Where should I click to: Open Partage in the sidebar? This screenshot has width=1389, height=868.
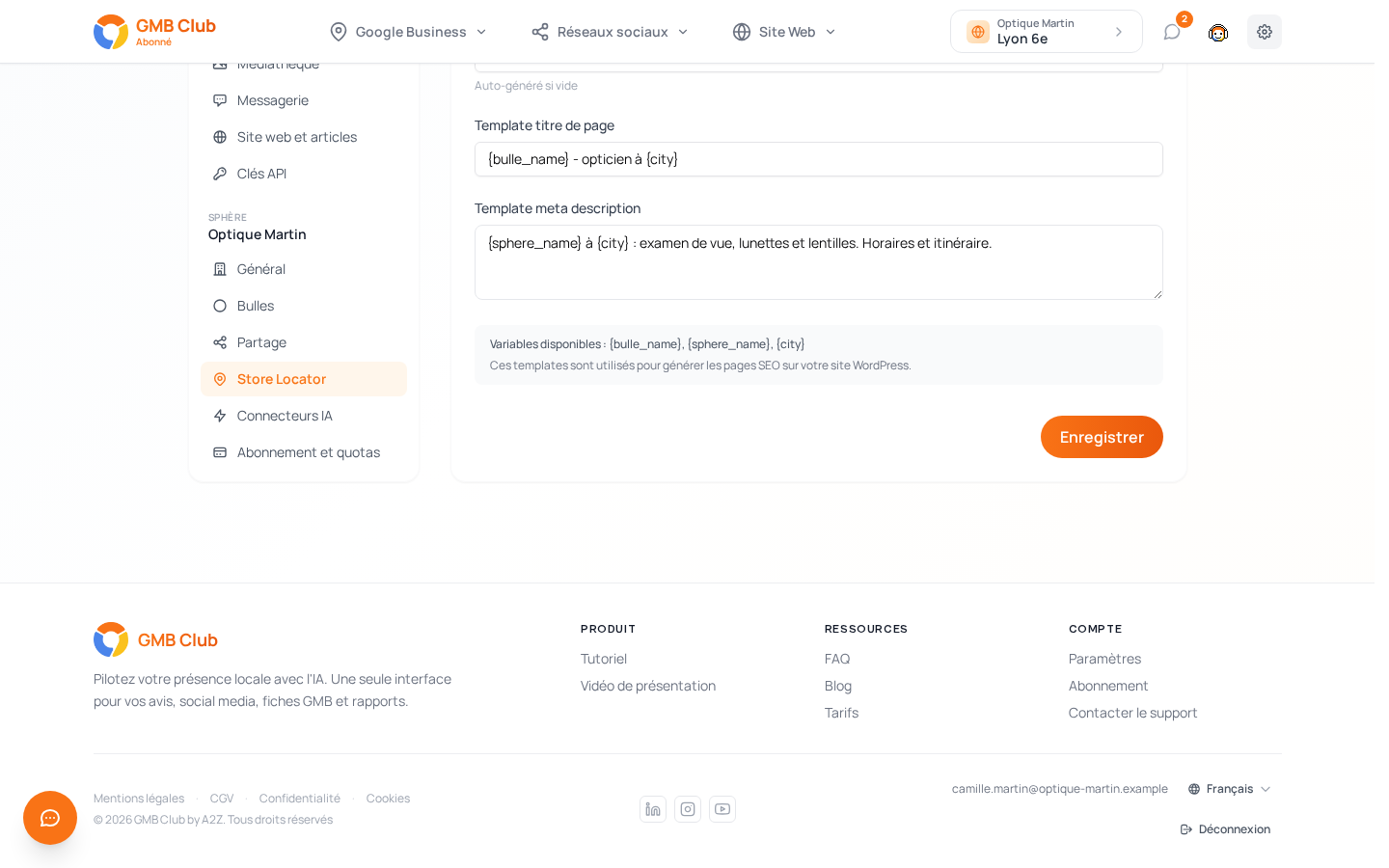[304, 342]
